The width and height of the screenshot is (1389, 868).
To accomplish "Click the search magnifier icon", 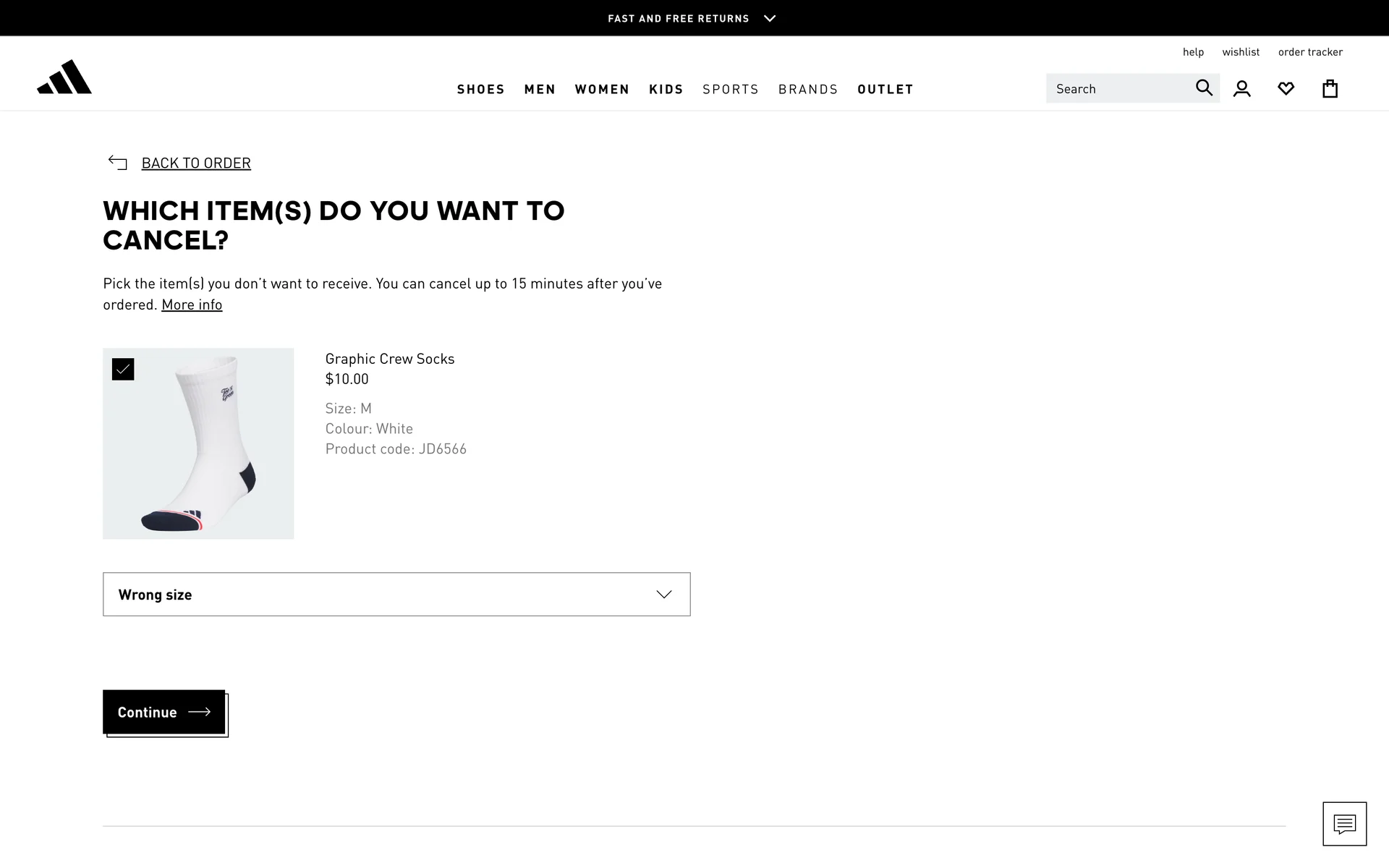I will tap(1204, 88).
